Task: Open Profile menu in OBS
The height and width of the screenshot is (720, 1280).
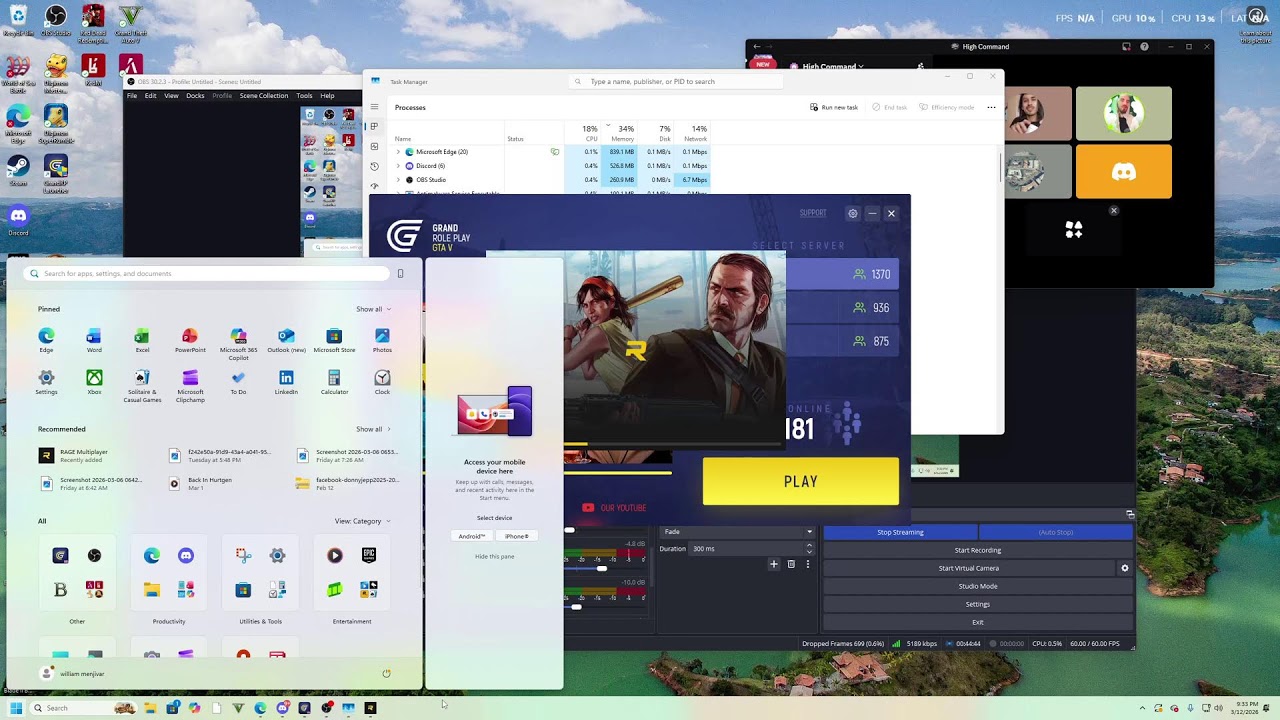Action: (x=222, y=96)
